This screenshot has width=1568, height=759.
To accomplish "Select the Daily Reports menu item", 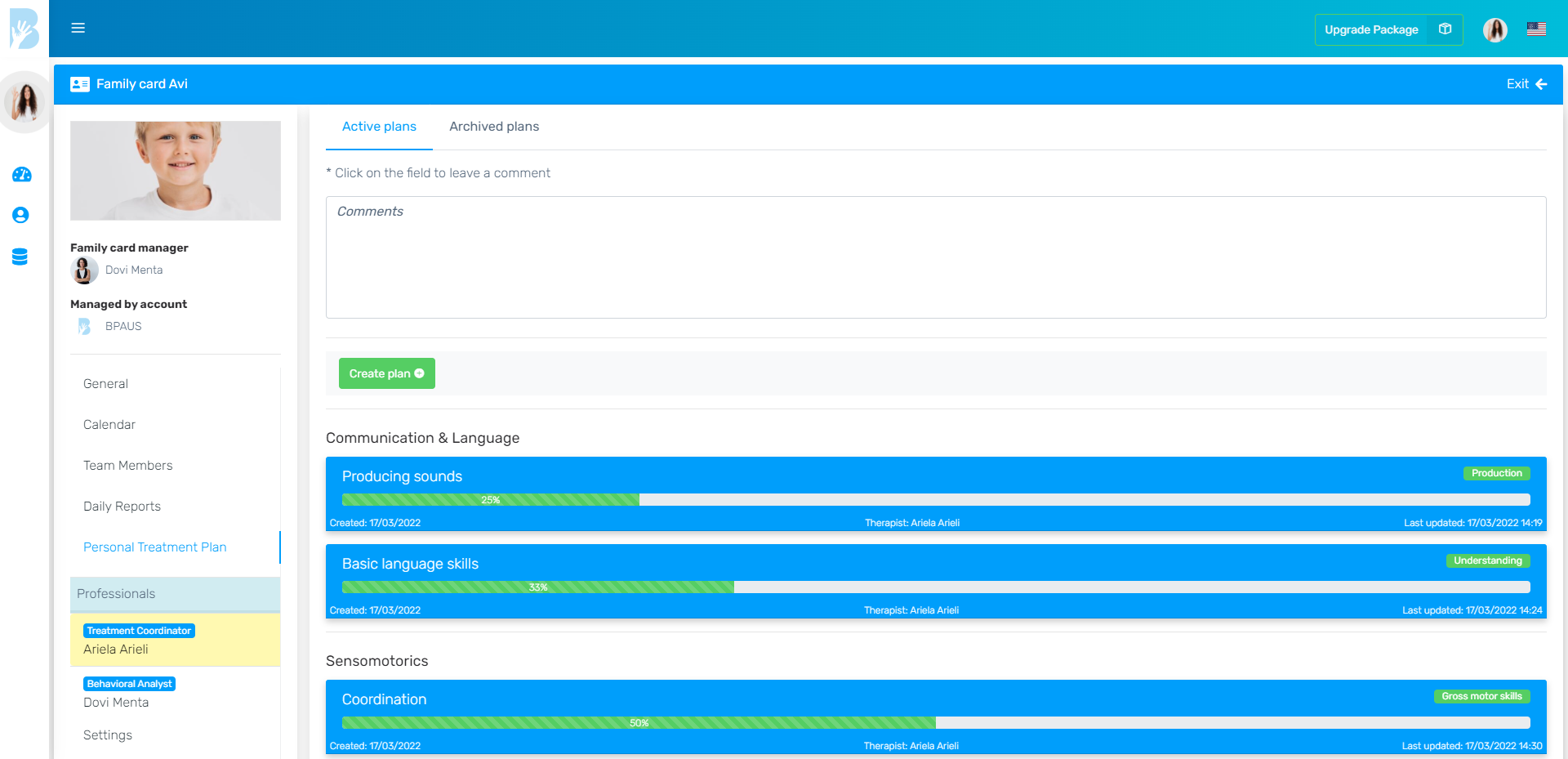I will point(122,506).
